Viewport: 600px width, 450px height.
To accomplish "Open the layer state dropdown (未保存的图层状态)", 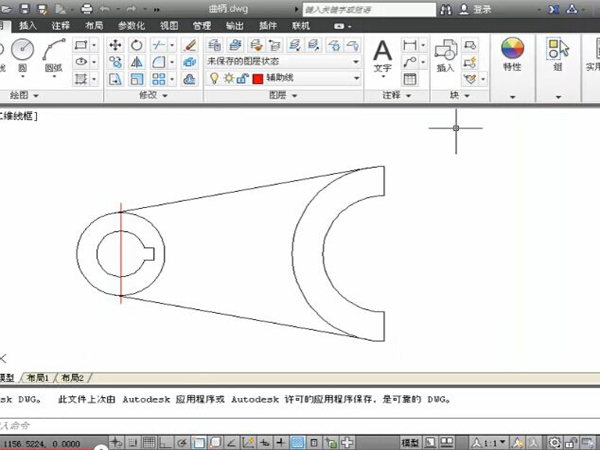I will 285,61.
